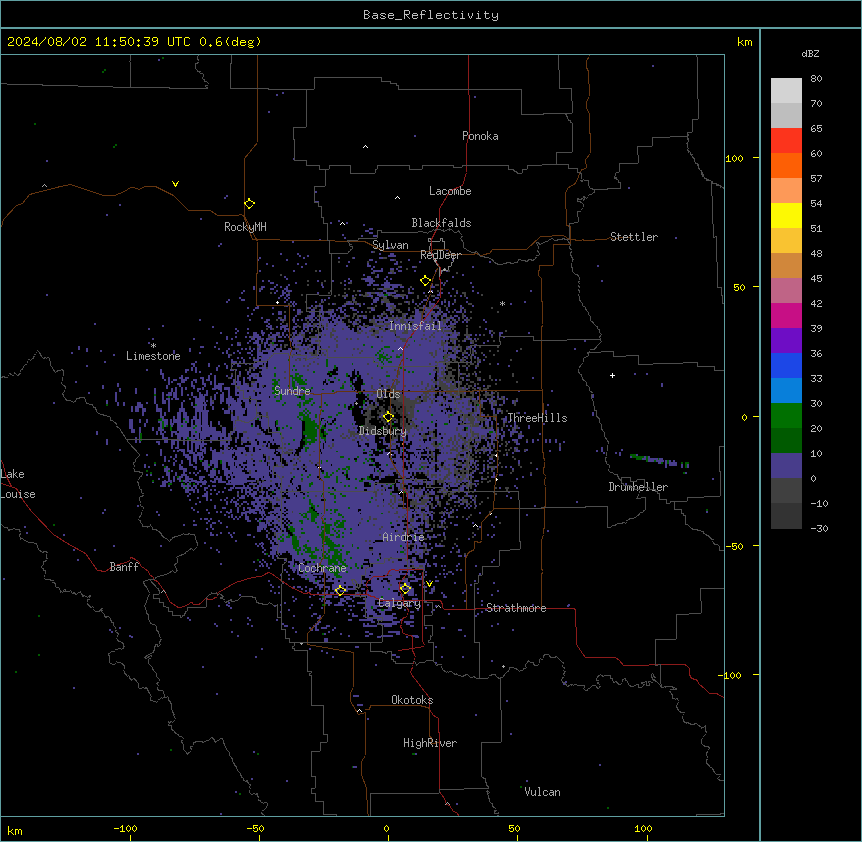Click the RedDeer city label

[440, 255]
